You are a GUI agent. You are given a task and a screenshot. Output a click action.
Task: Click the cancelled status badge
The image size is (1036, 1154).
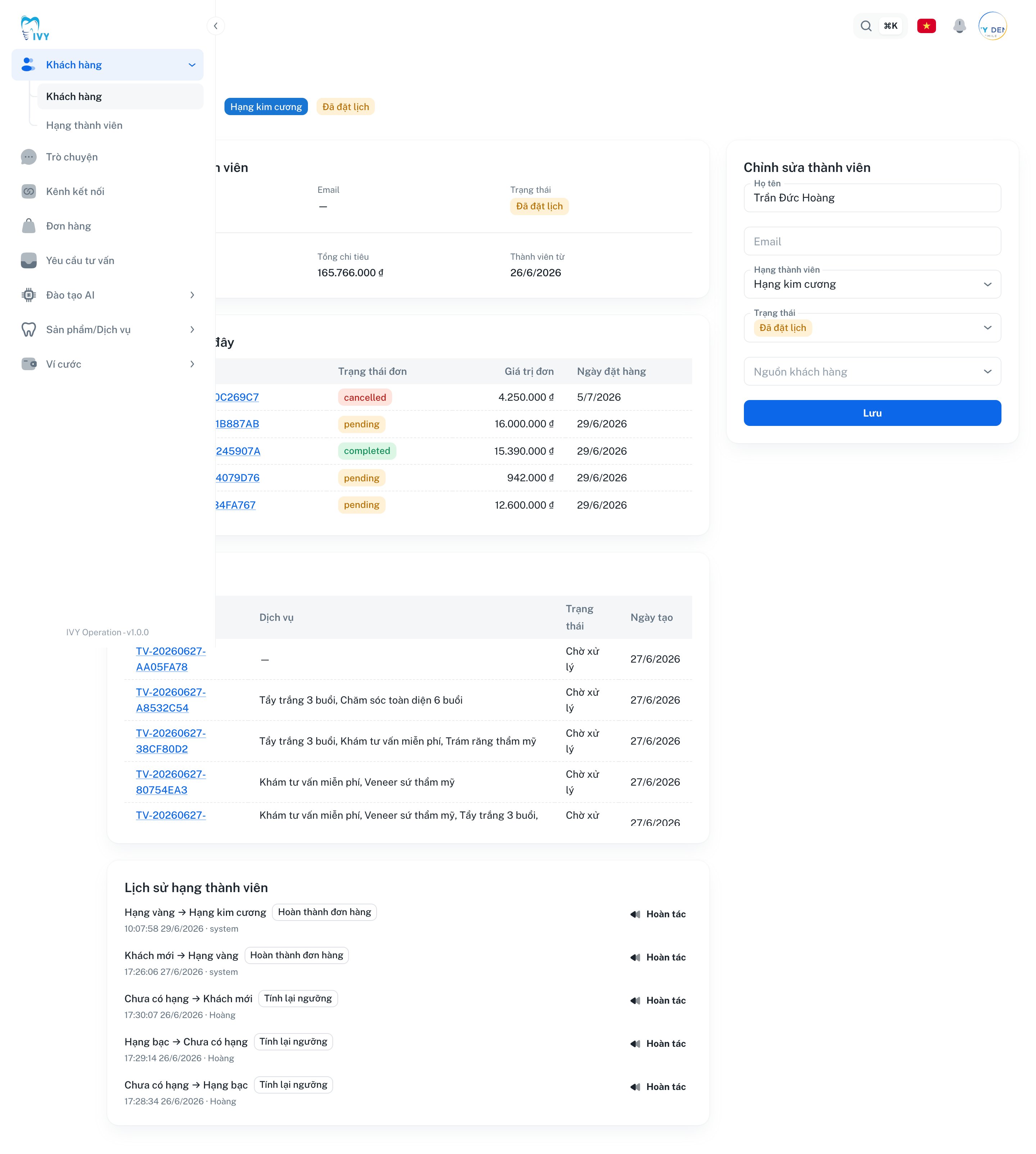365,397
